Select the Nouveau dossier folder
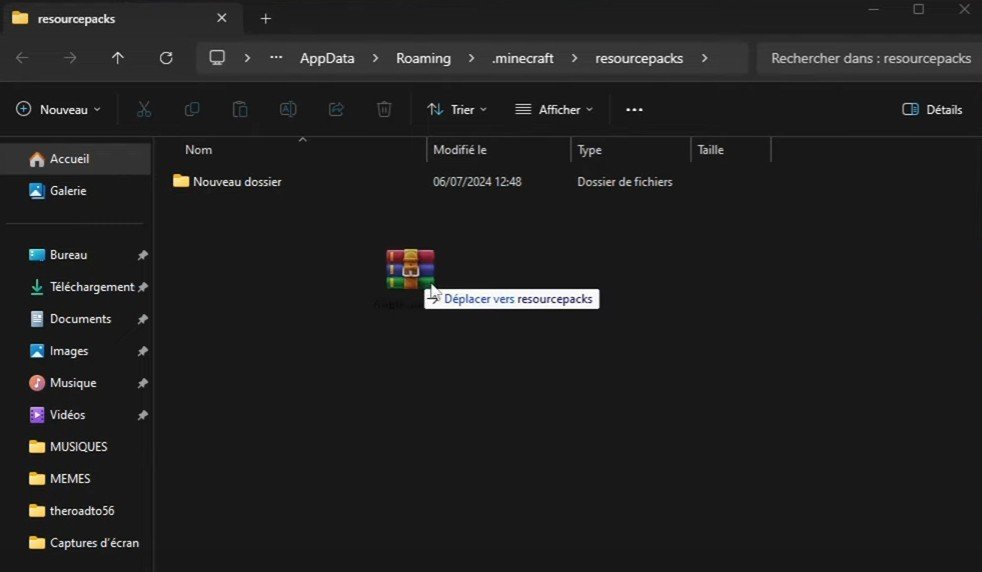 pos(237,182)
